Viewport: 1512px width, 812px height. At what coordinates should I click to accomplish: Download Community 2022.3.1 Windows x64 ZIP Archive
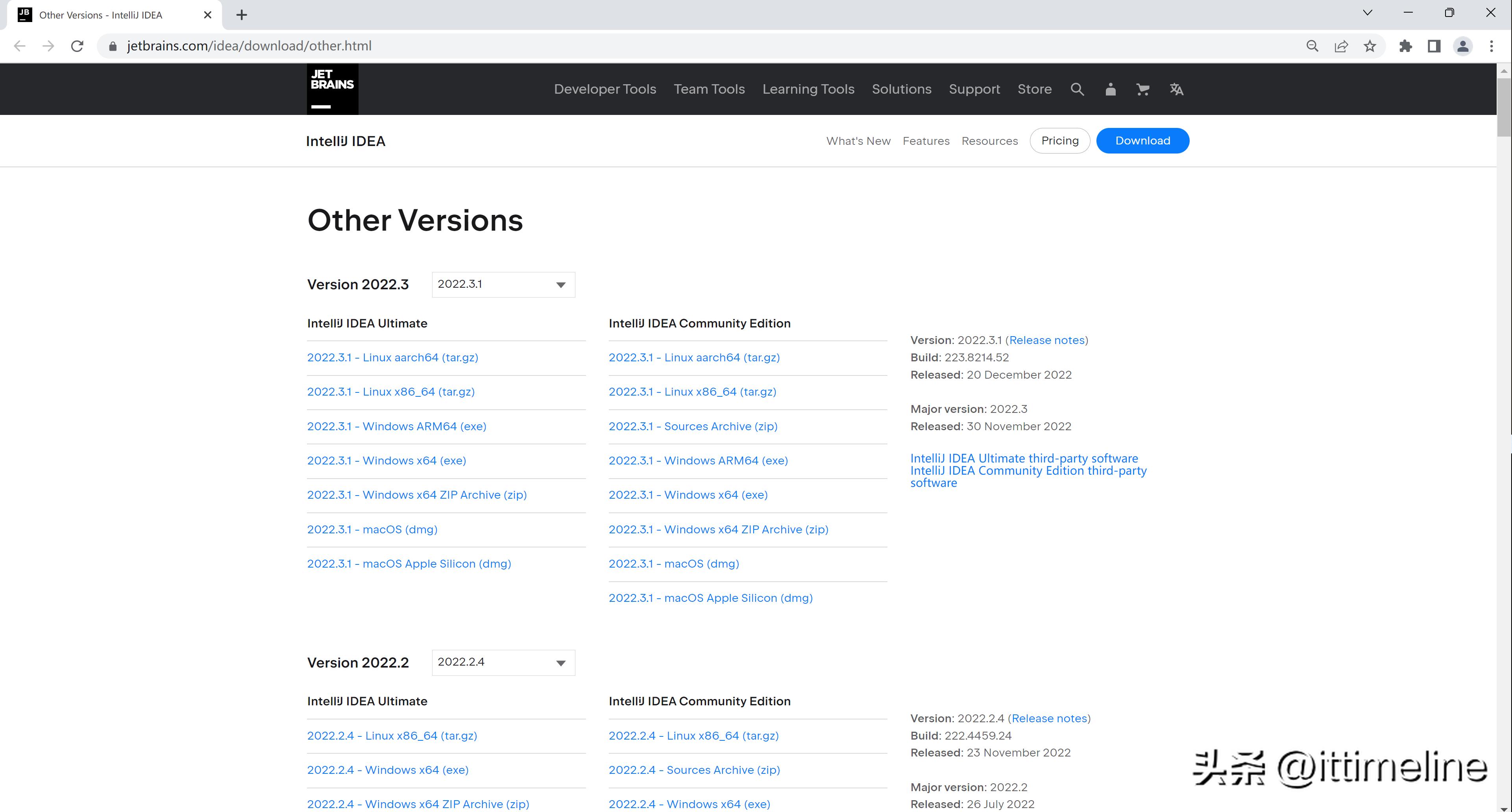point(719,529)
